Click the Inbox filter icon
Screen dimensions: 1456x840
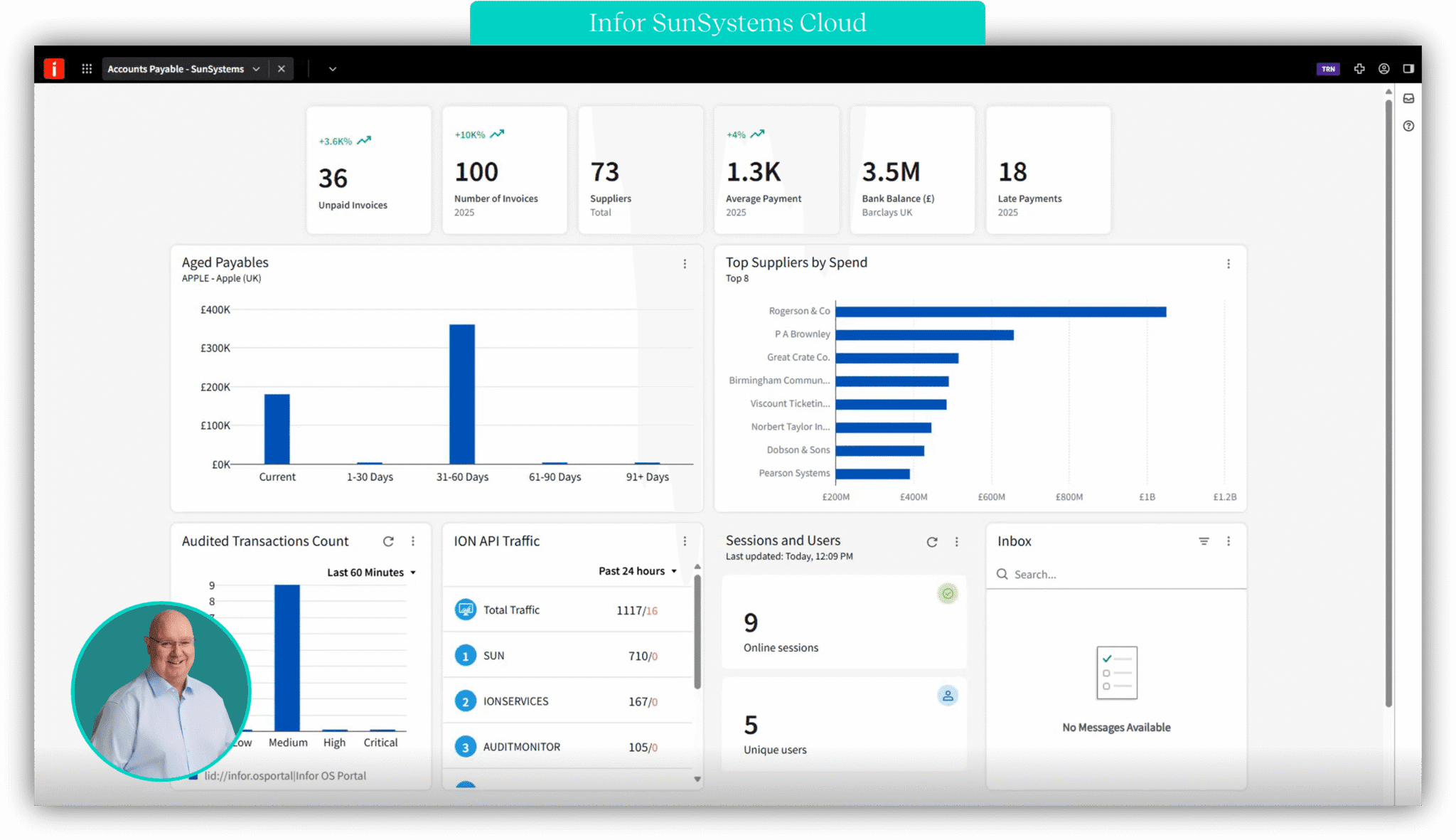click(x=1204, y=541)
